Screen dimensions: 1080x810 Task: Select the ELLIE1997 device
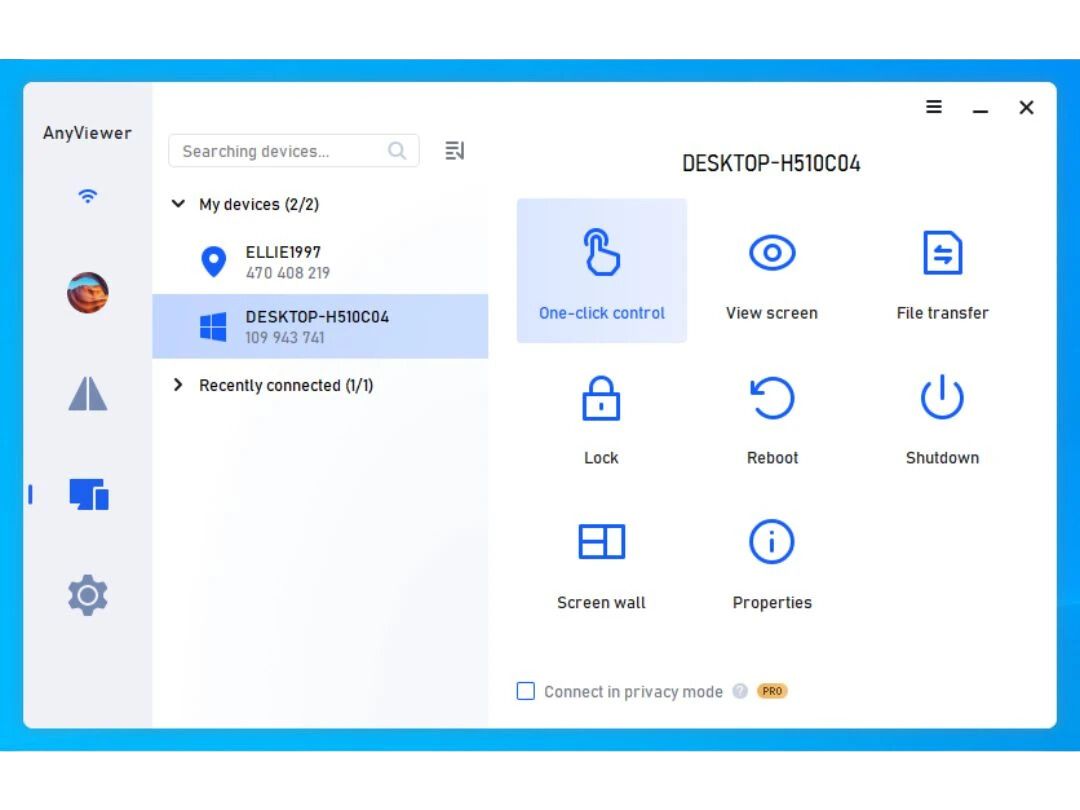click(x=320, y=262)
